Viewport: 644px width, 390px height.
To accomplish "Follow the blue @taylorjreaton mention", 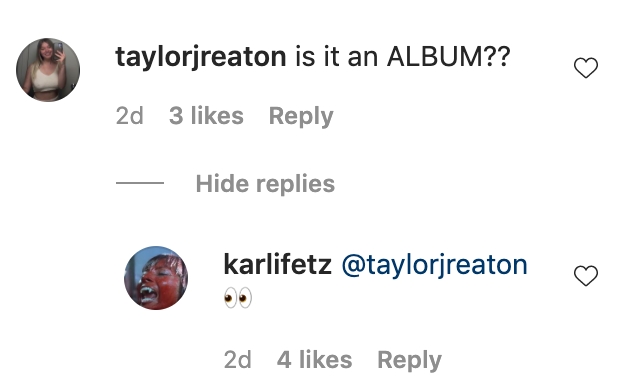I will (x=435, y=266).
